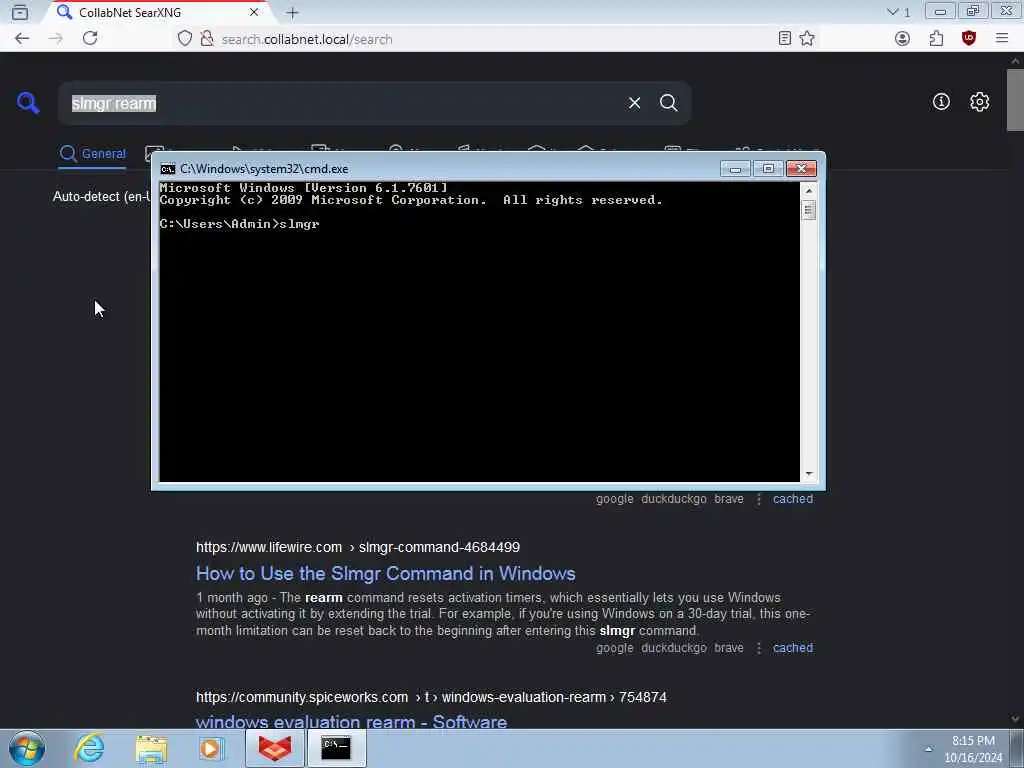Image resolution: width=1024 pixels, height=768 pixels.
Task: Open the shield tracking protection icon
Action: click(185, 39)
